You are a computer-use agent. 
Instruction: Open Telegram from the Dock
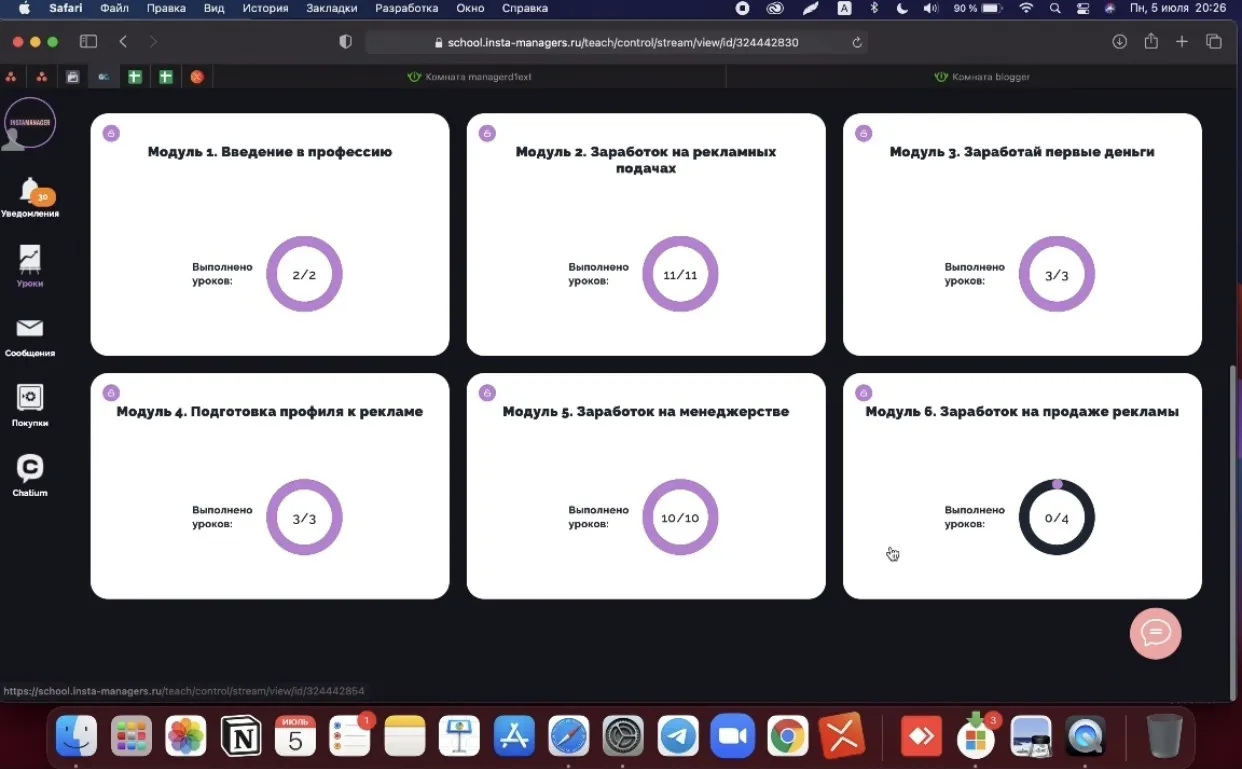tap(678, 737)
